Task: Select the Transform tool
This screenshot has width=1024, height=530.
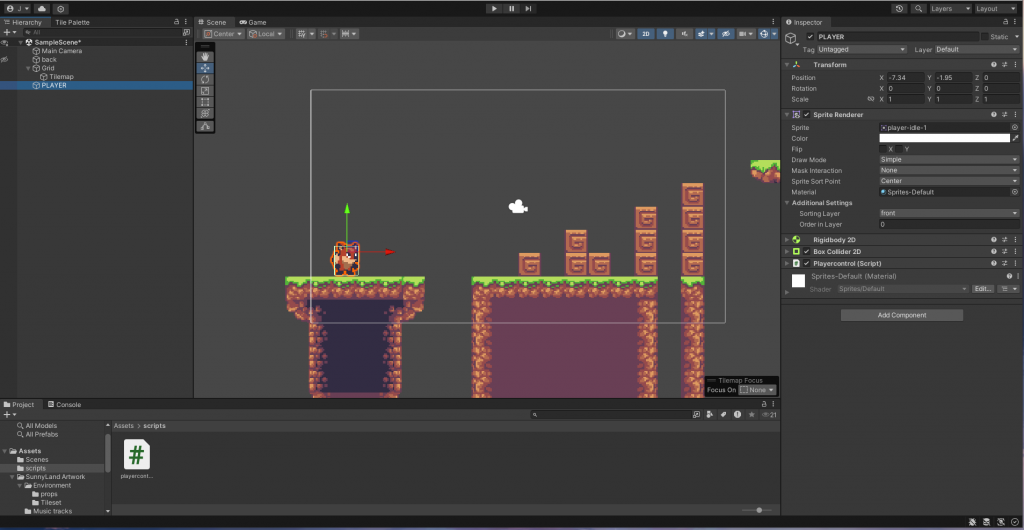Action: click(205, 114)
